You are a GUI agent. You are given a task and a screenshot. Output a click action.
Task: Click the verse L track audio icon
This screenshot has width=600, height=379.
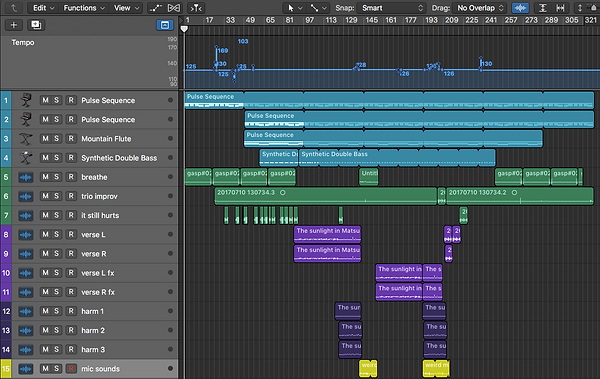pyautogui.click(x=26, y=235)
